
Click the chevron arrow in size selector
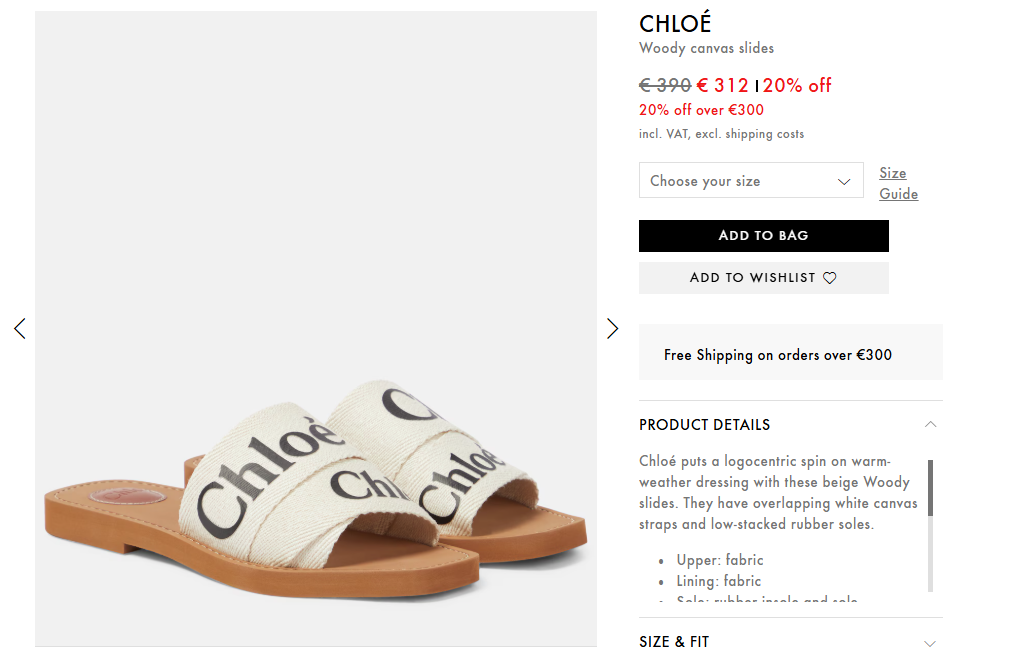[x=844, y=181]
